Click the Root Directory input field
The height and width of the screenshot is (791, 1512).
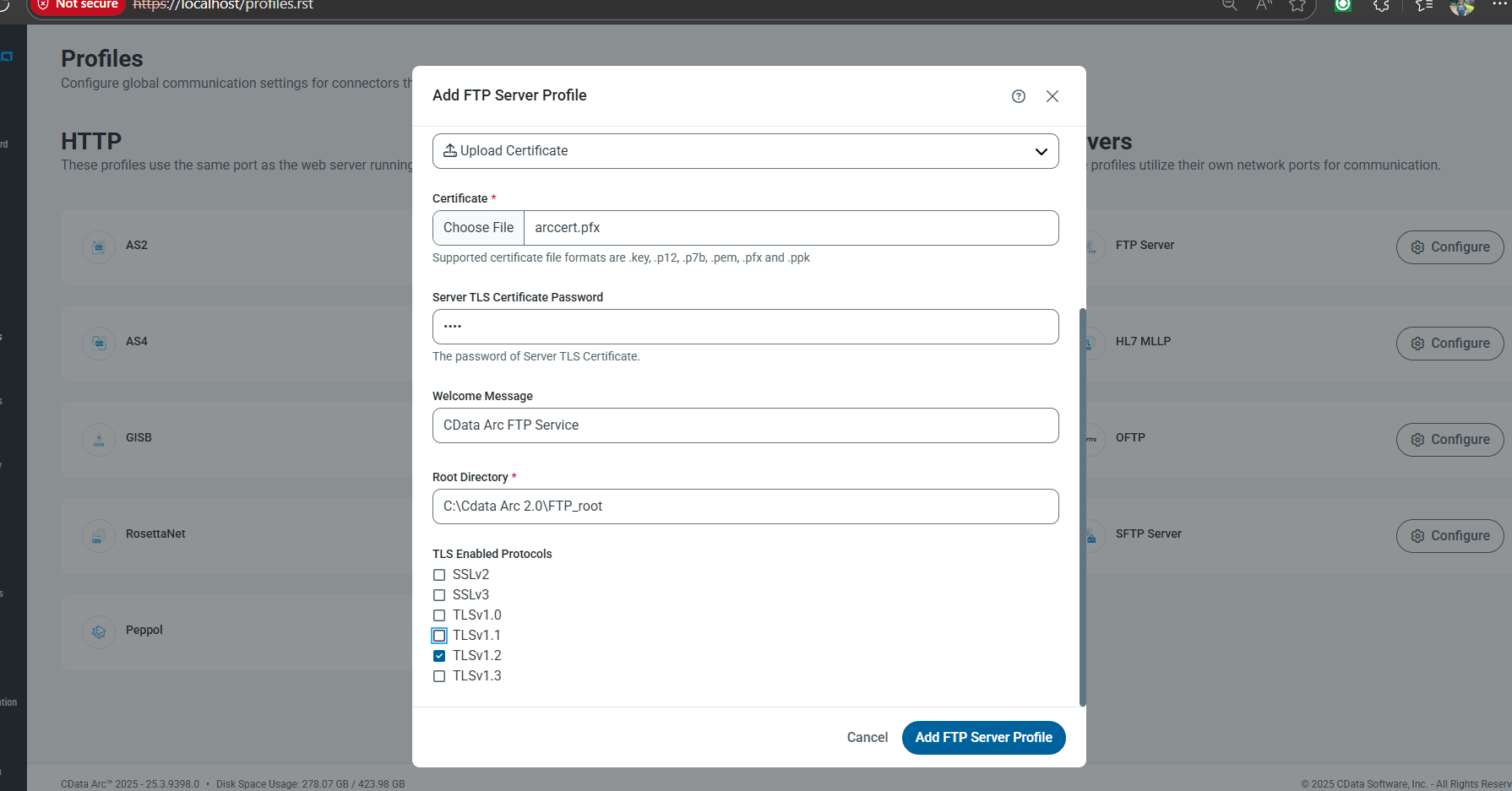coord(745,507)
